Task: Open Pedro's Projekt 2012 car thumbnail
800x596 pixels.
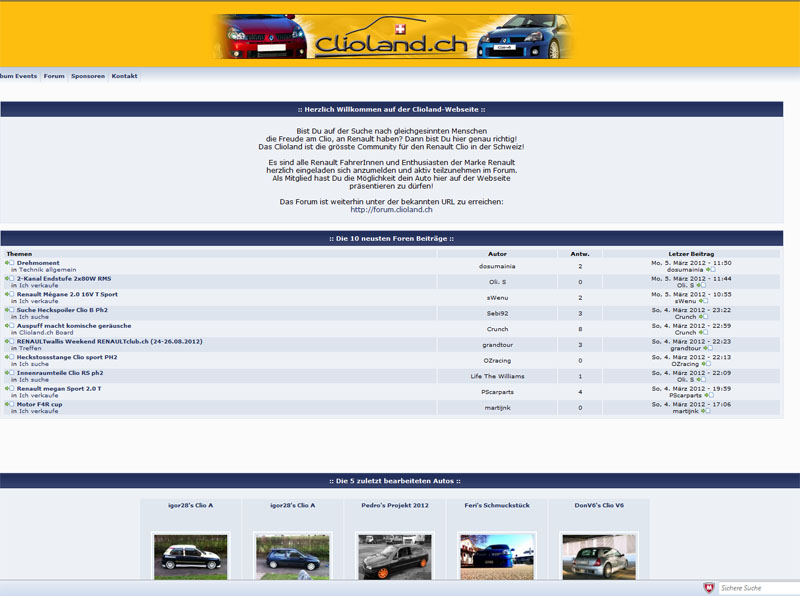Action: (x=395, y=557)
